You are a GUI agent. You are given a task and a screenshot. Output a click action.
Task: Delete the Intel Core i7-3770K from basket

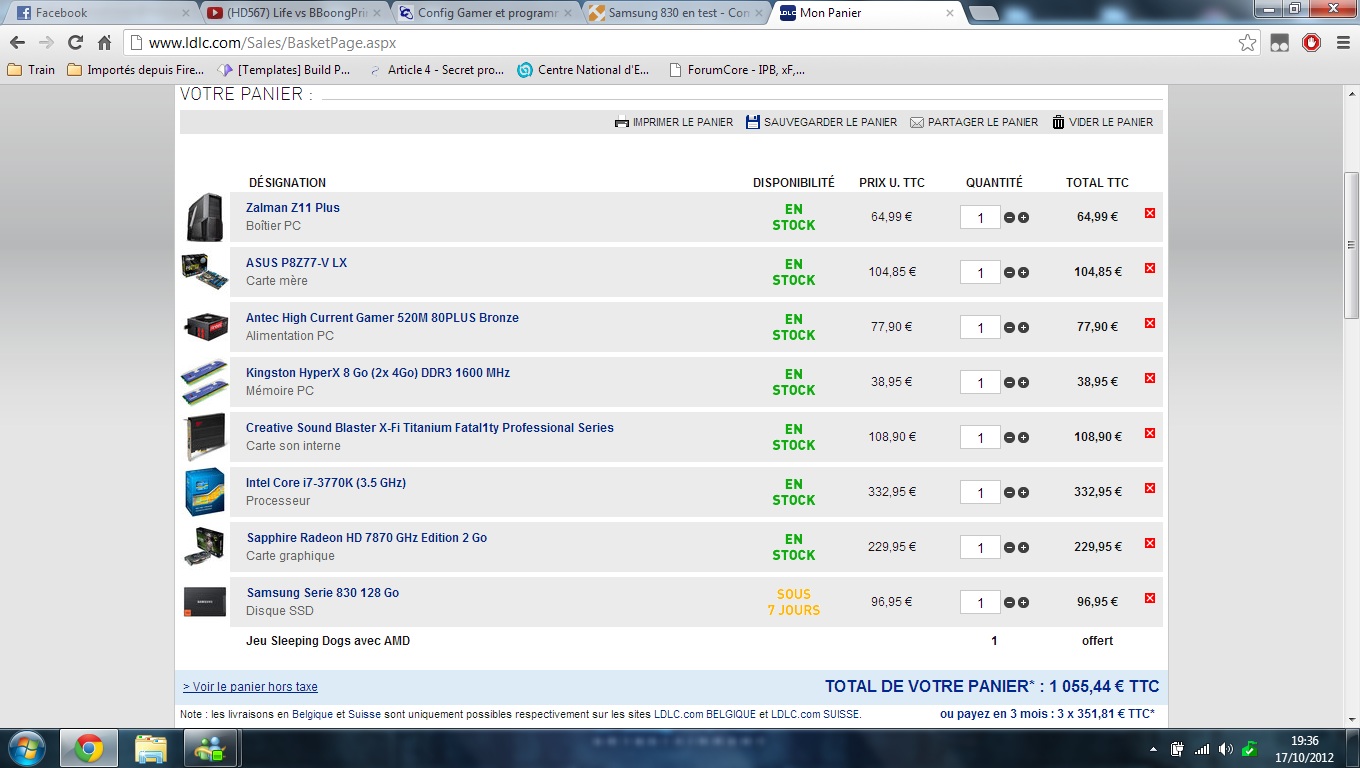(x=1150, y=488)
